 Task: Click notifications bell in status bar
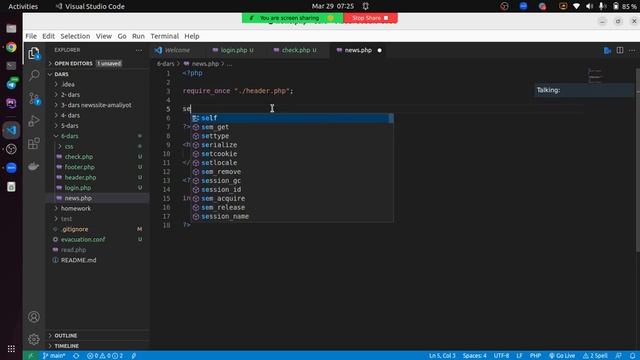pyautogui.click(x=632, y=356)
